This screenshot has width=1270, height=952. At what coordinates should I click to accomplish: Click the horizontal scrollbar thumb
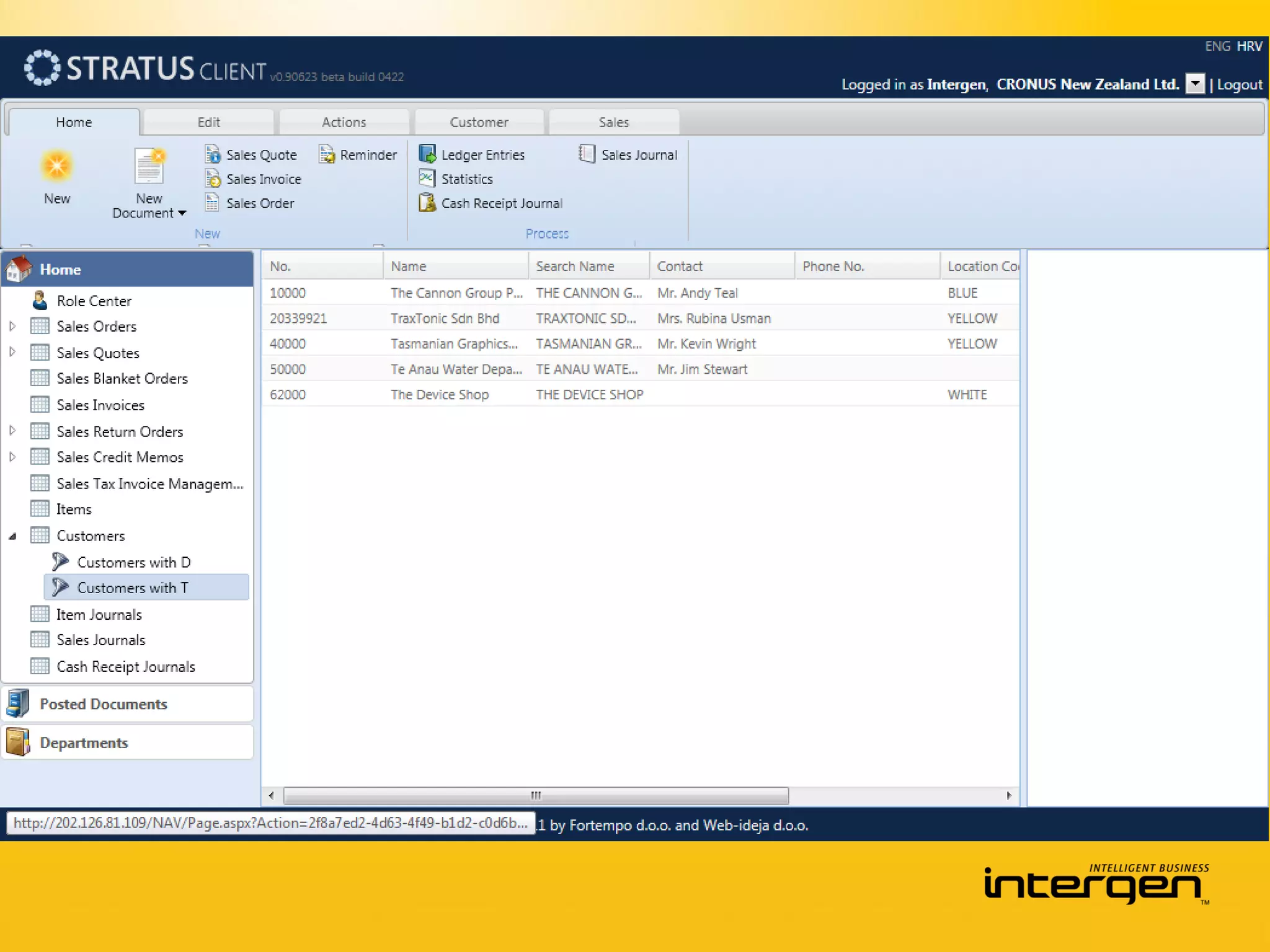click(x=536, y=795)
